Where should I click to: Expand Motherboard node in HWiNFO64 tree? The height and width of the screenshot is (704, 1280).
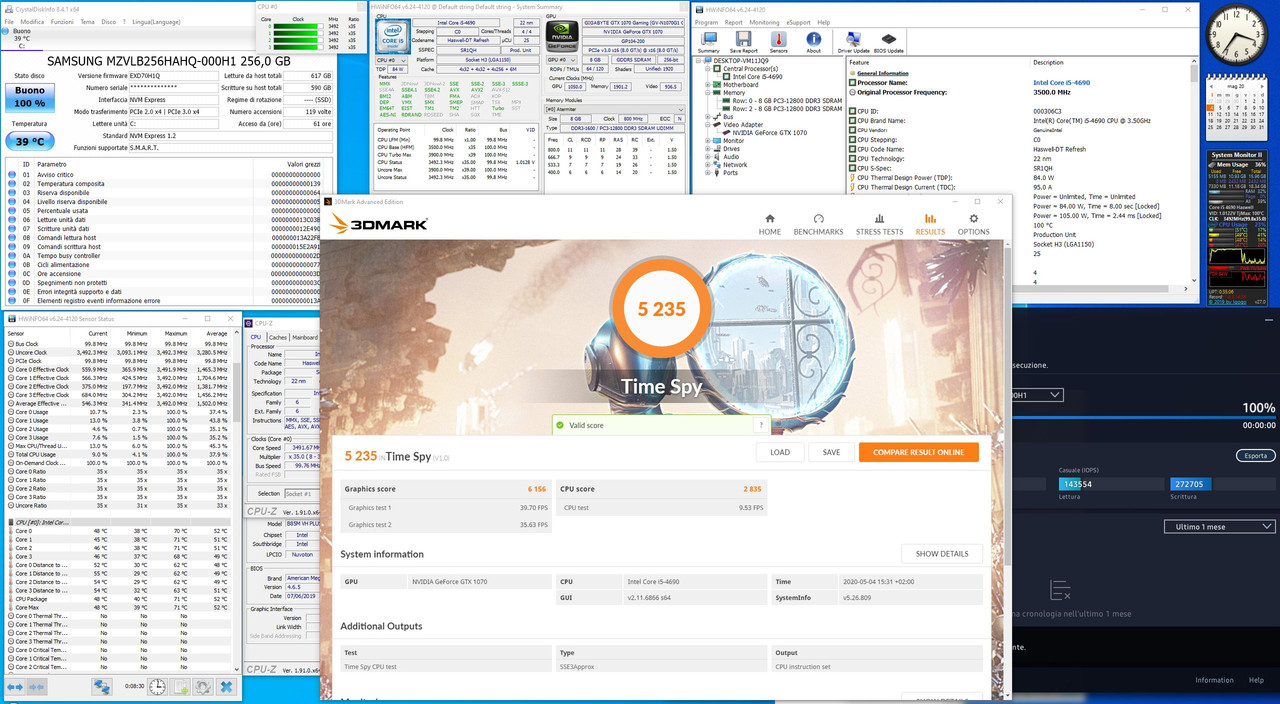click(707, 85)
